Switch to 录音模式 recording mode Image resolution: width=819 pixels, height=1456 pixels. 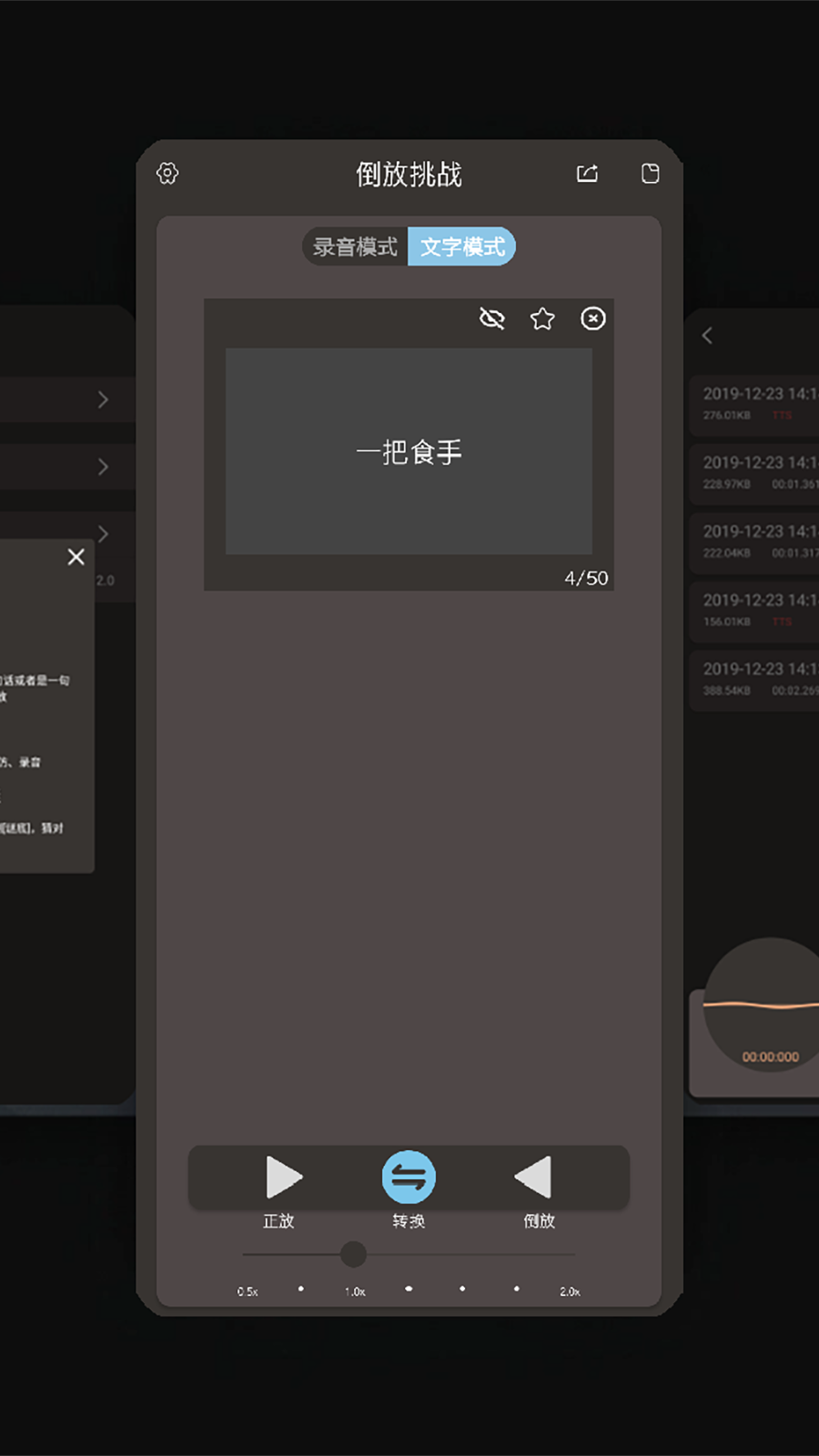pyautogui.click(x=356, y=247)
